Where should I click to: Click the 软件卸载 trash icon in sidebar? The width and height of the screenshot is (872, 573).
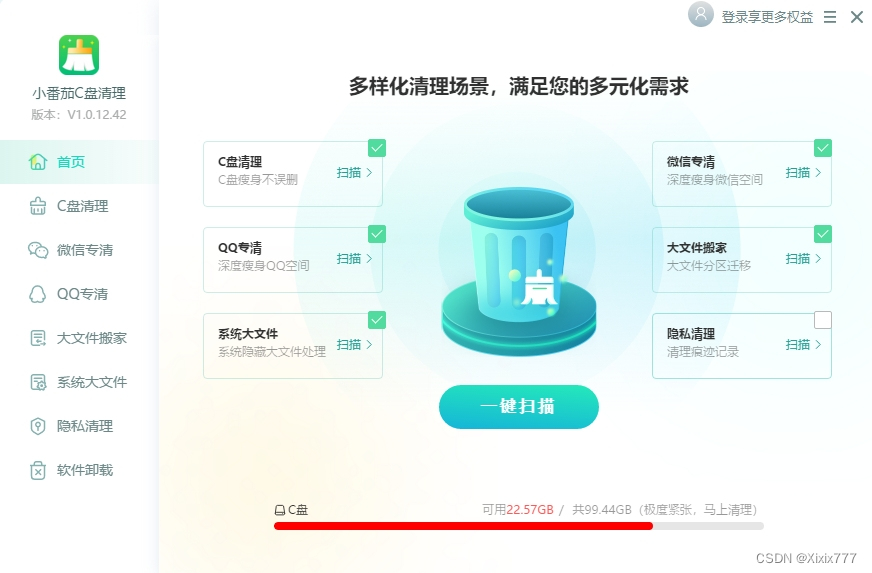pos(38,470)
